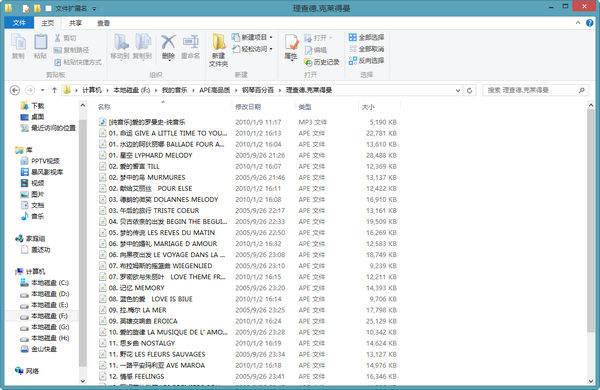Click Paste shortcut (粘贴快捷方式) in ribbon
The image size is (600, 390).
point(78,62)
